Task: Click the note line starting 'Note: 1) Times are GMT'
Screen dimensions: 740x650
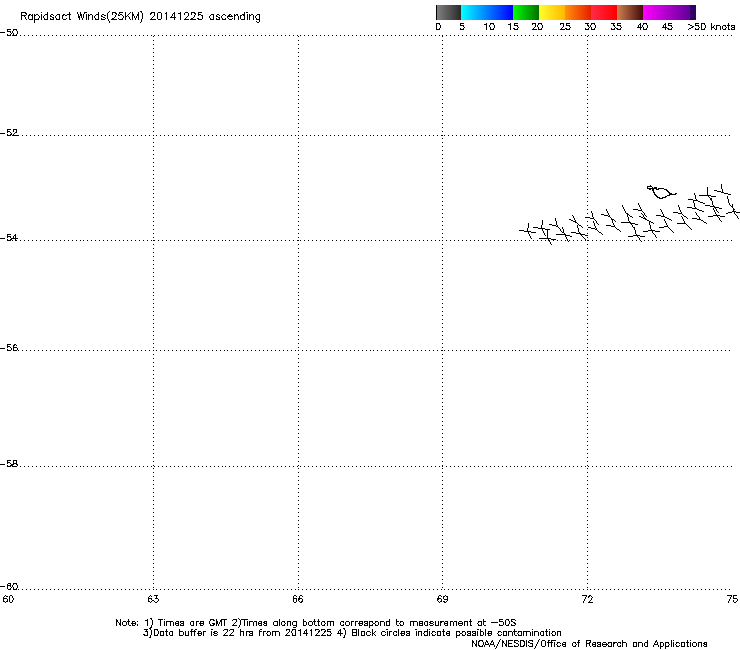Action: (316, 623)
